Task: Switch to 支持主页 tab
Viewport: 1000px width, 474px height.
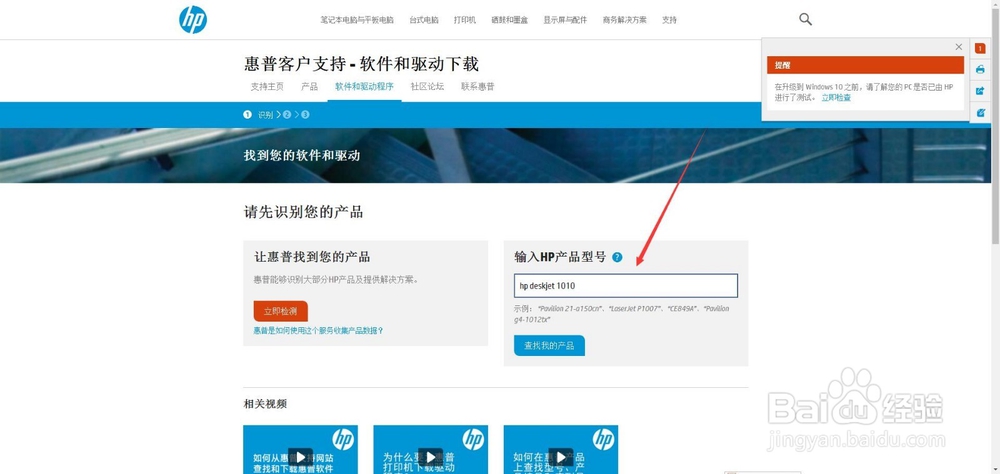Action: 267,87
